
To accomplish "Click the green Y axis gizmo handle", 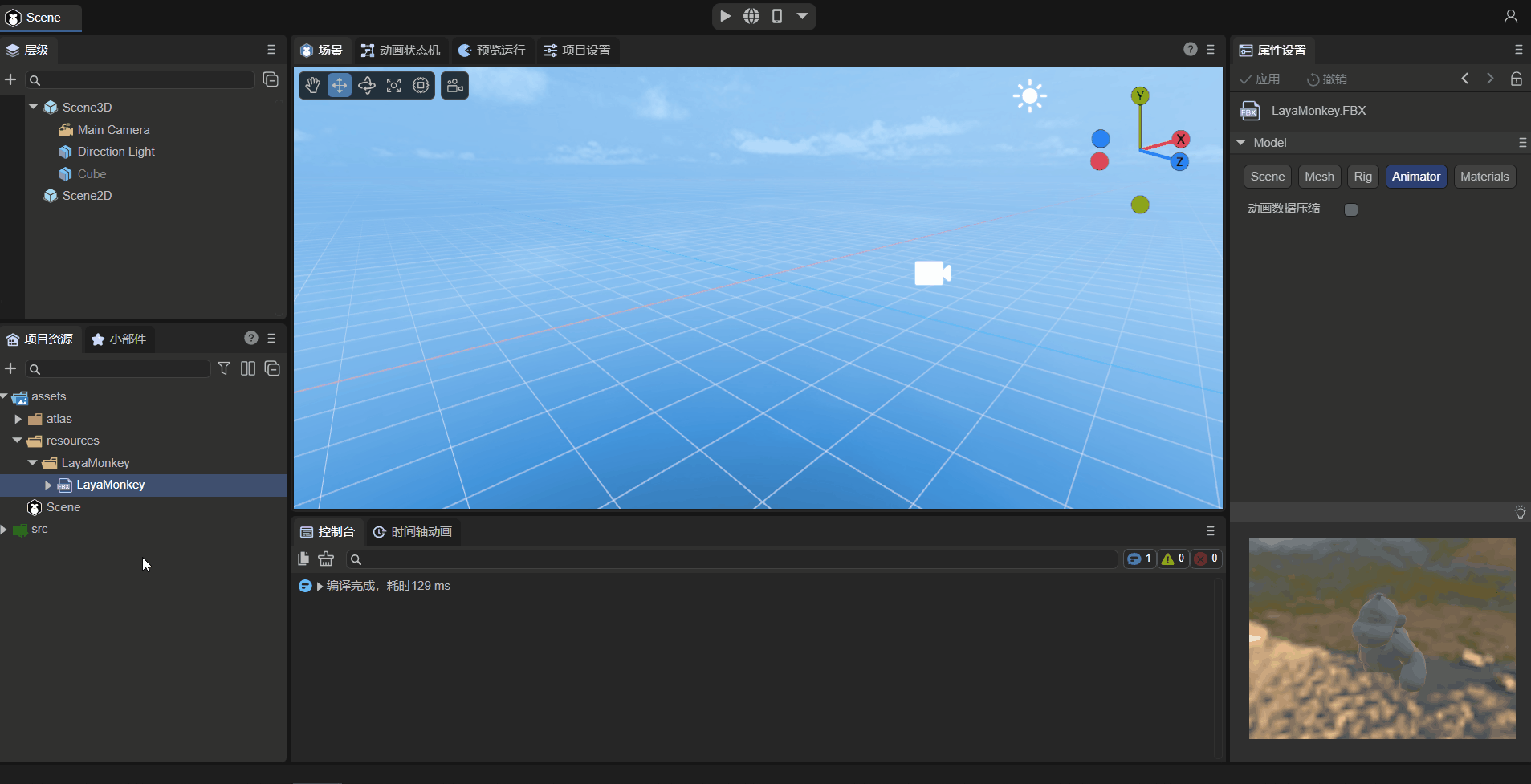I will (1140, 96).
